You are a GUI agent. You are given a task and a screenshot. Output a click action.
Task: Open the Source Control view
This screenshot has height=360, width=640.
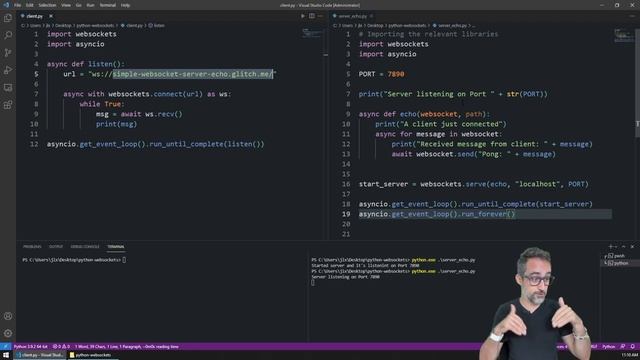pyautogui.click(x=8, y=53)
